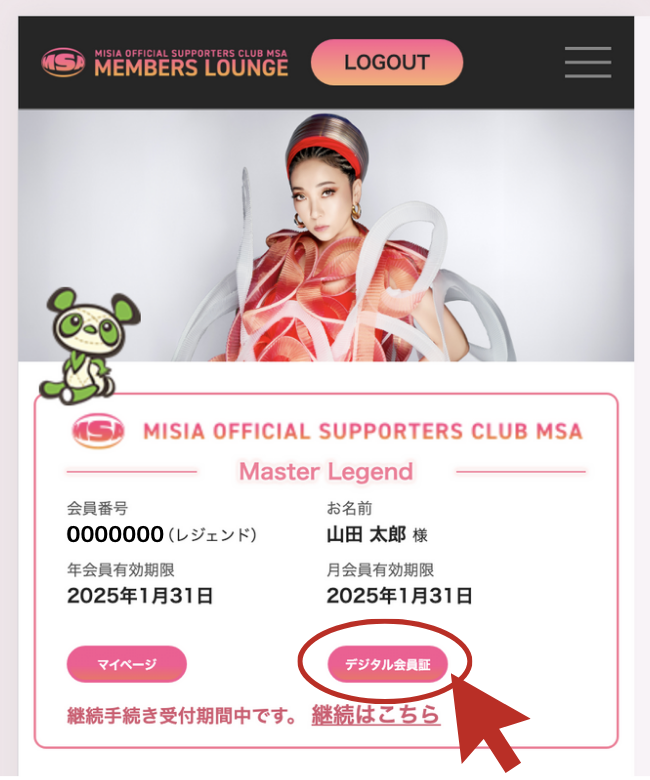The height and width of the screenshot is (780, 650).
Task: Click the お名前 label
Action: pyautogui.click(x=349, y=508)
